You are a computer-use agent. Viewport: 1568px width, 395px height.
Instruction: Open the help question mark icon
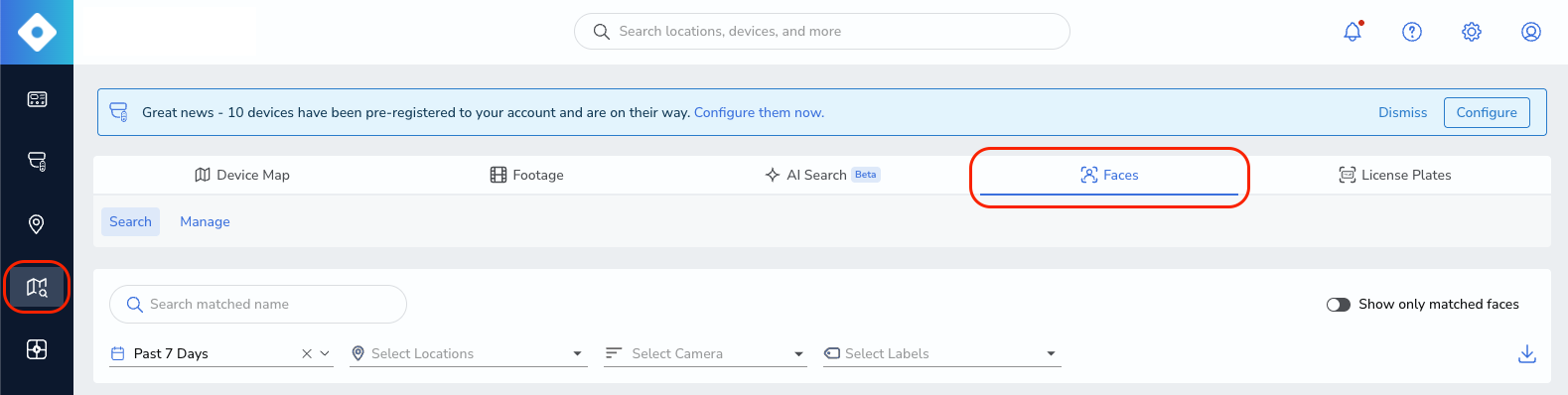pyautogui.click(x=1412, y=32)
